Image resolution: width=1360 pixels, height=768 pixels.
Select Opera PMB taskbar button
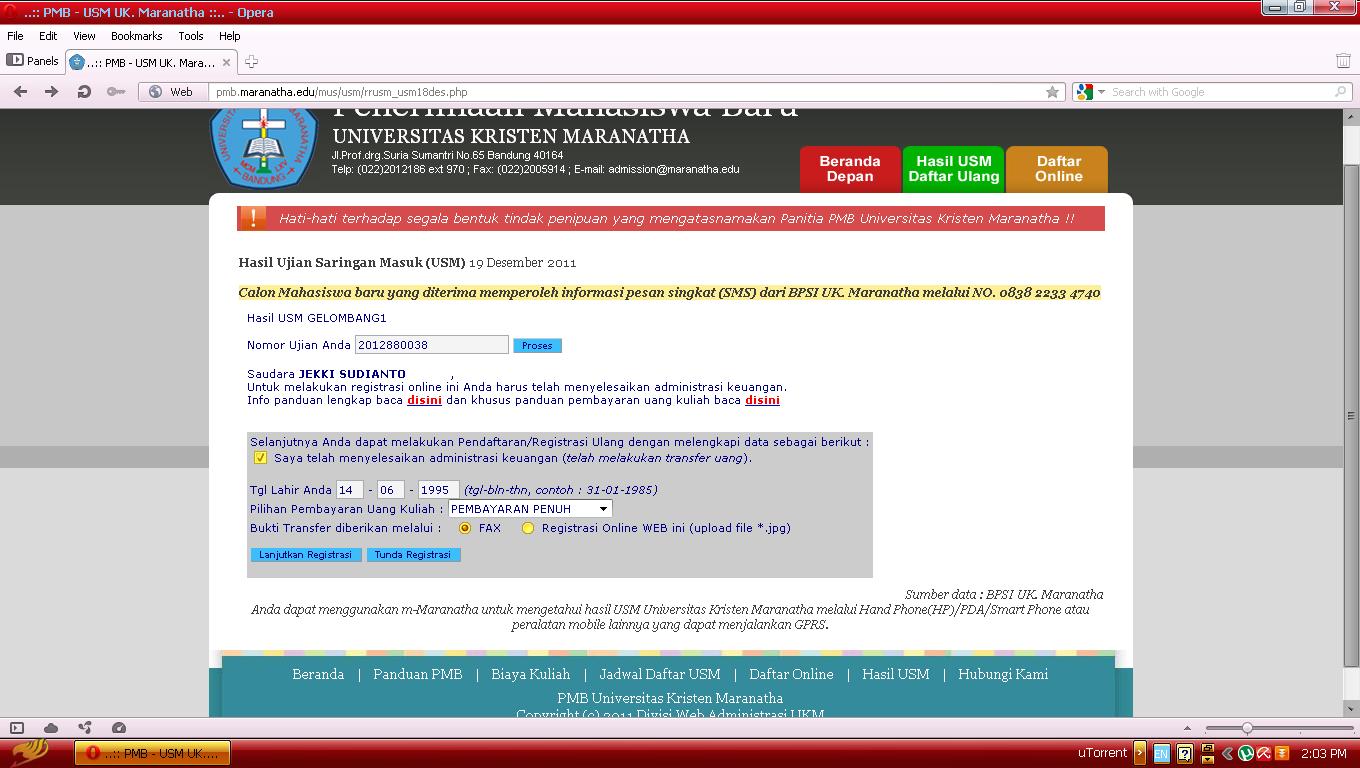tap(153, 753)
